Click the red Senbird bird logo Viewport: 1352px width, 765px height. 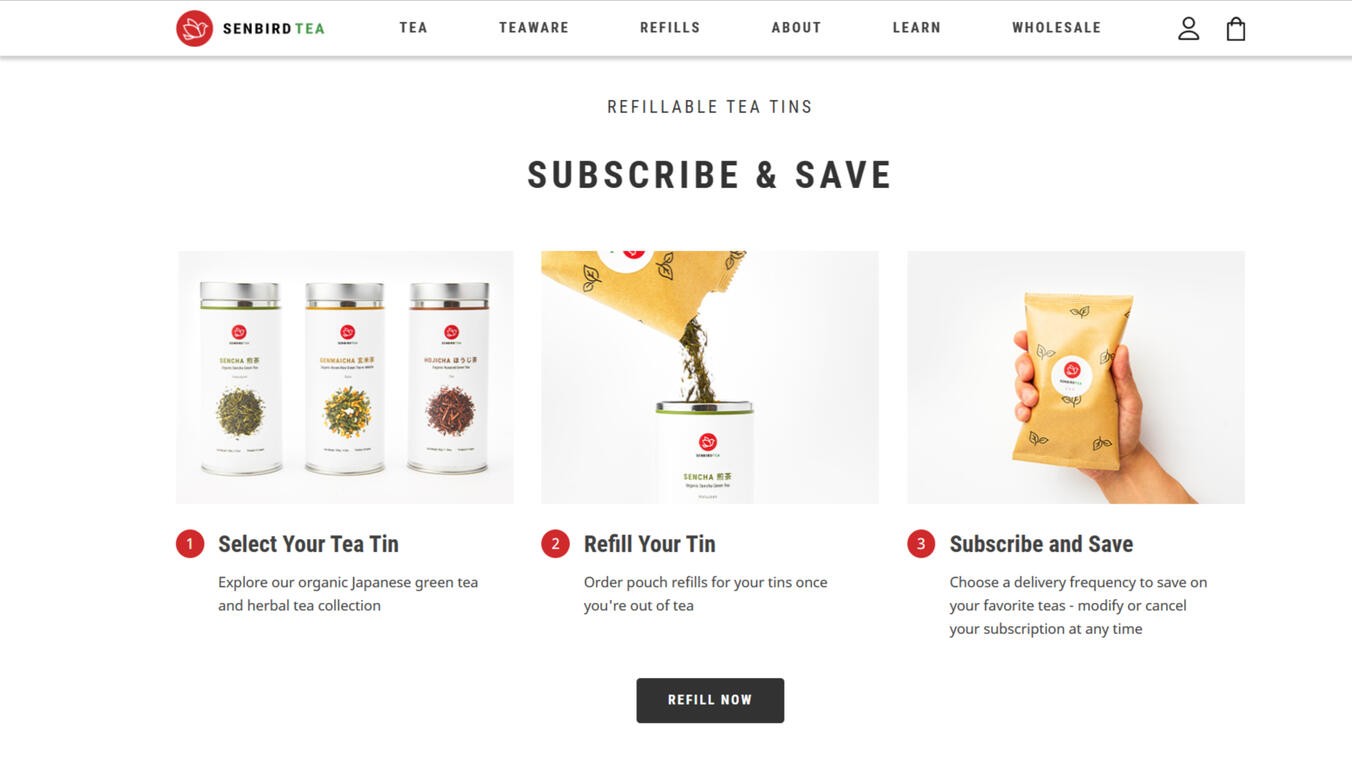click(x=194, y=28)
